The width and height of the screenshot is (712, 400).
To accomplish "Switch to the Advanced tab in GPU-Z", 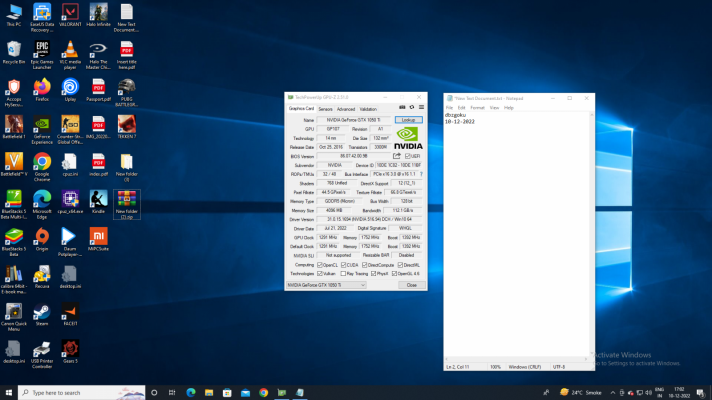I will coord(346,109).
